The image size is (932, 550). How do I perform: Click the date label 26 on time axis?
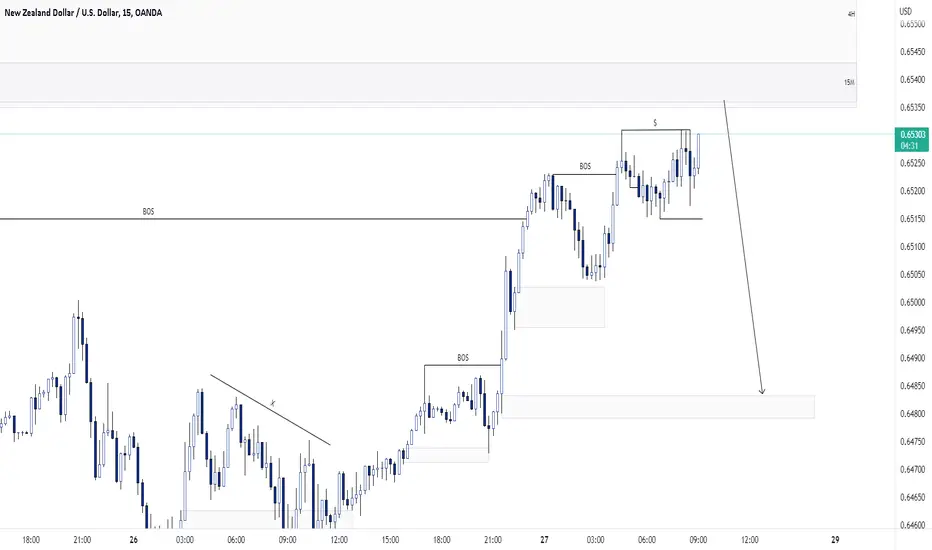click(x=133, y=540)
